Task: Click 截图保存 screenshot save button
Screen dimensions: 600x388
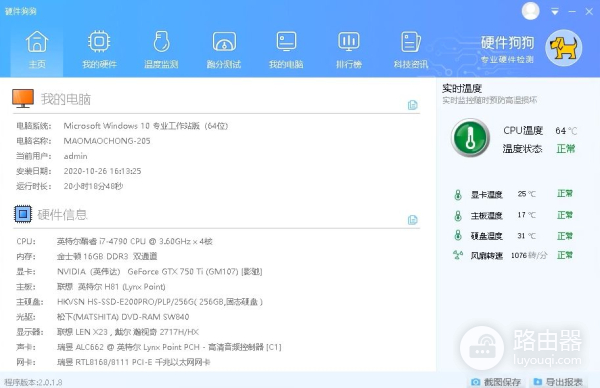Action: coord(496,382)
